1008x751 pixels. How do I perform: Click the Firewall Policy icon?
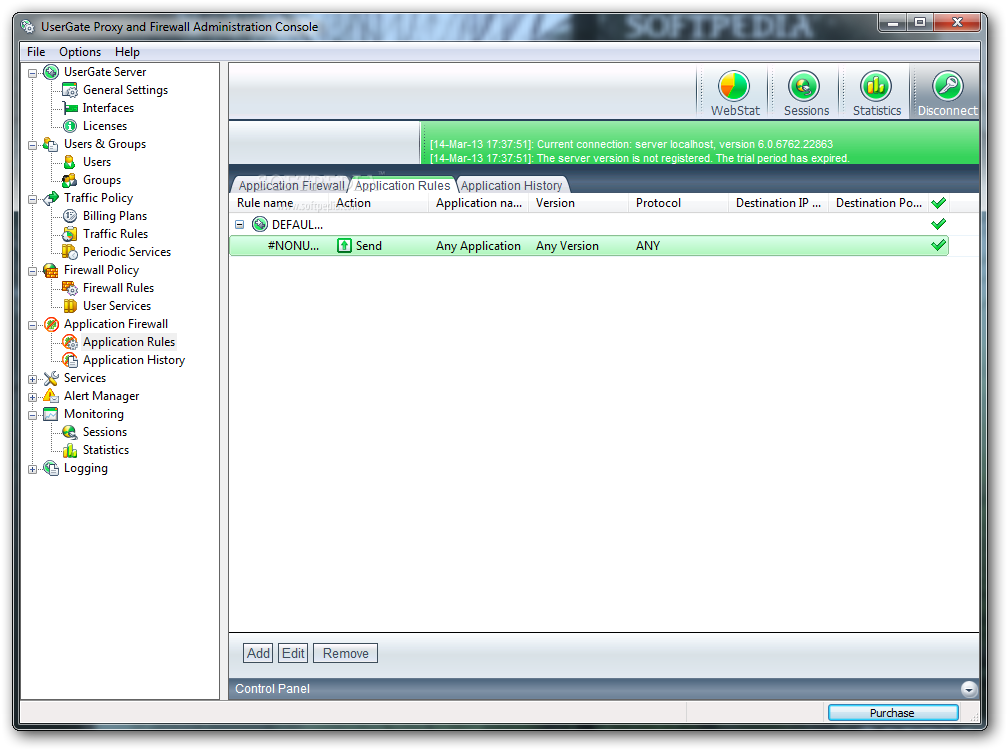[x=51, y=270]
